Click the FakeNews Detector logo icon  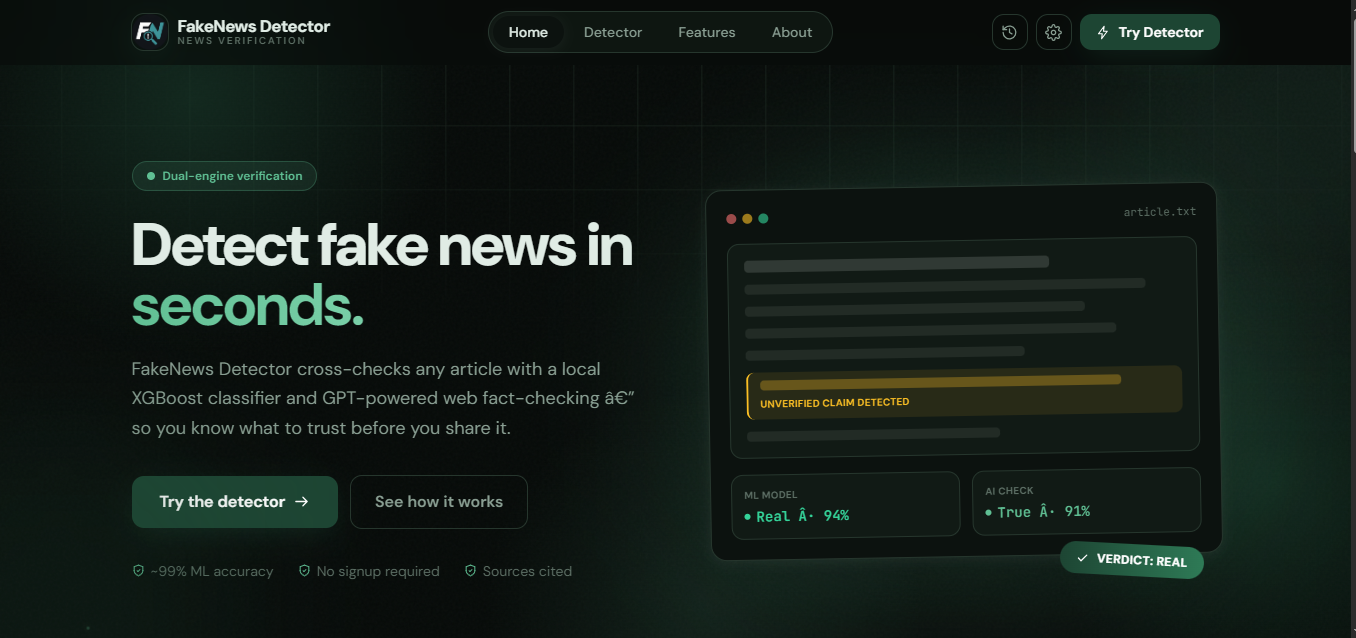tap(150, 32)
